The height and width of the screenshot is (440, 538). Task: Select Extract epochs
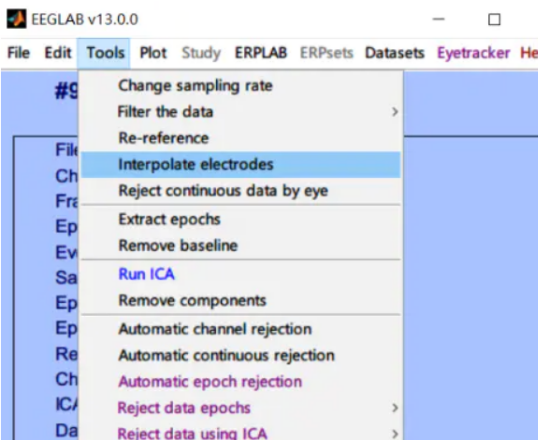(241, 219)
